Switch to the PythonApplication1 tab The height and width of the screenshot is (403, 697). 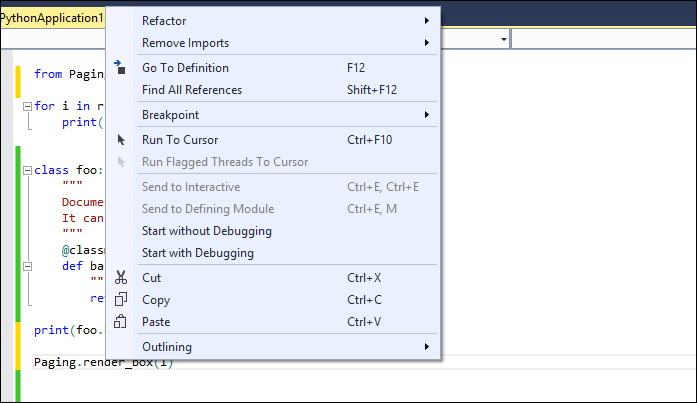52,19
